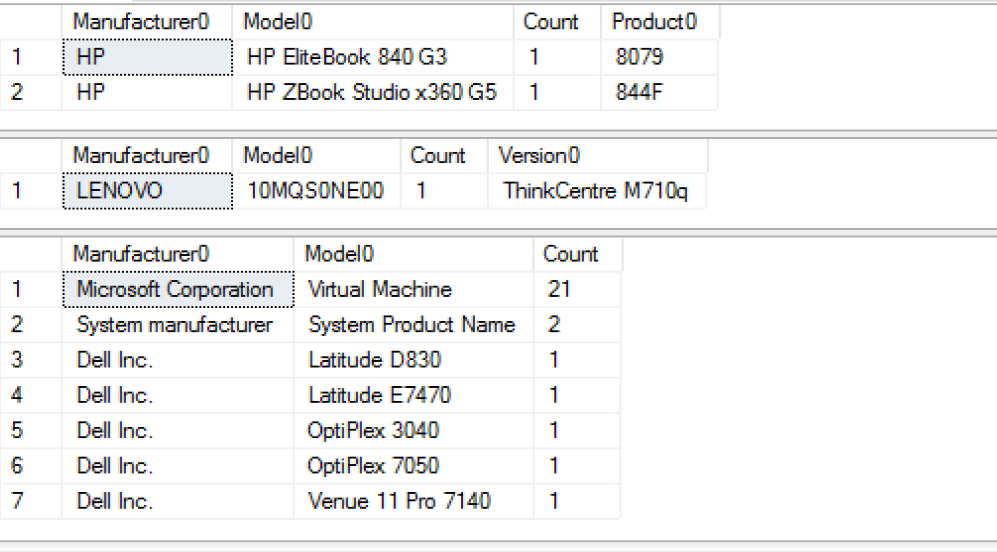Select the count cell showing 21

(559, 290)
